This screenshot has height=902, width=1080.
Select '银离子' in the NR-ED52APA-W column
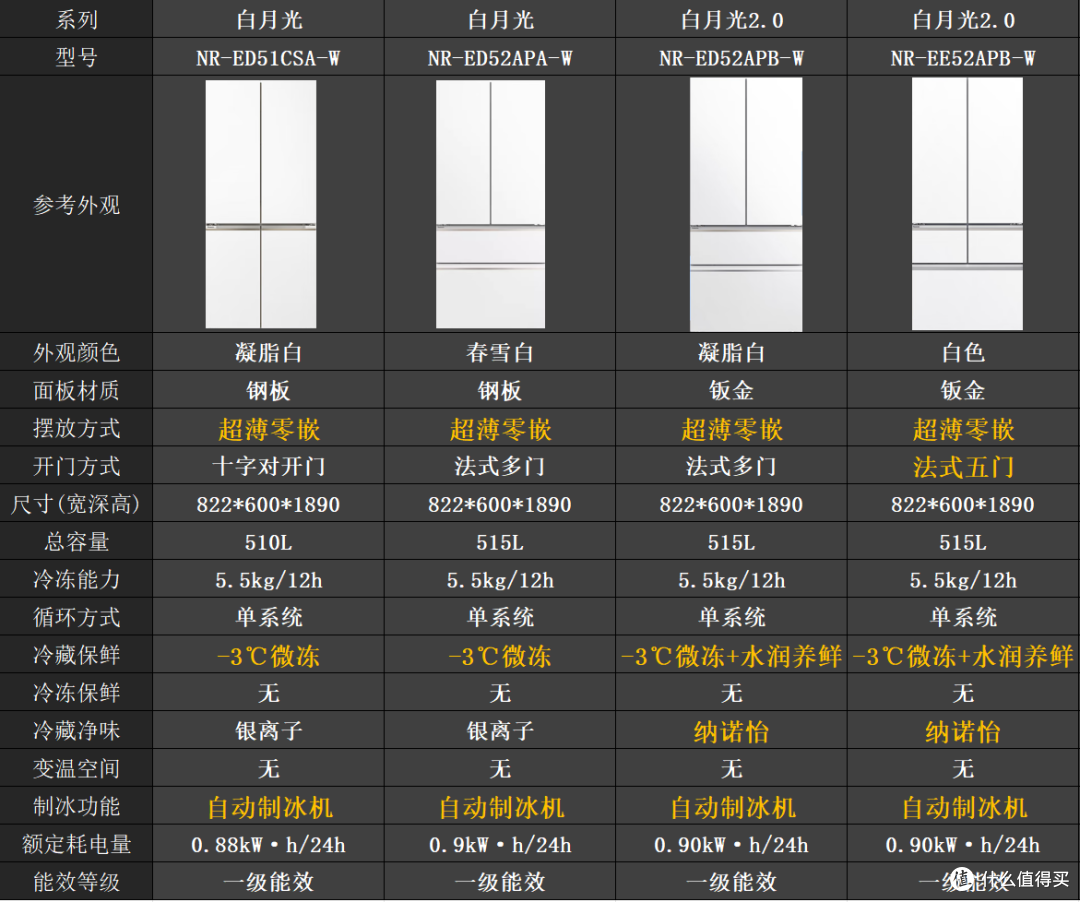pyautogui.click(x=499, y=731)
